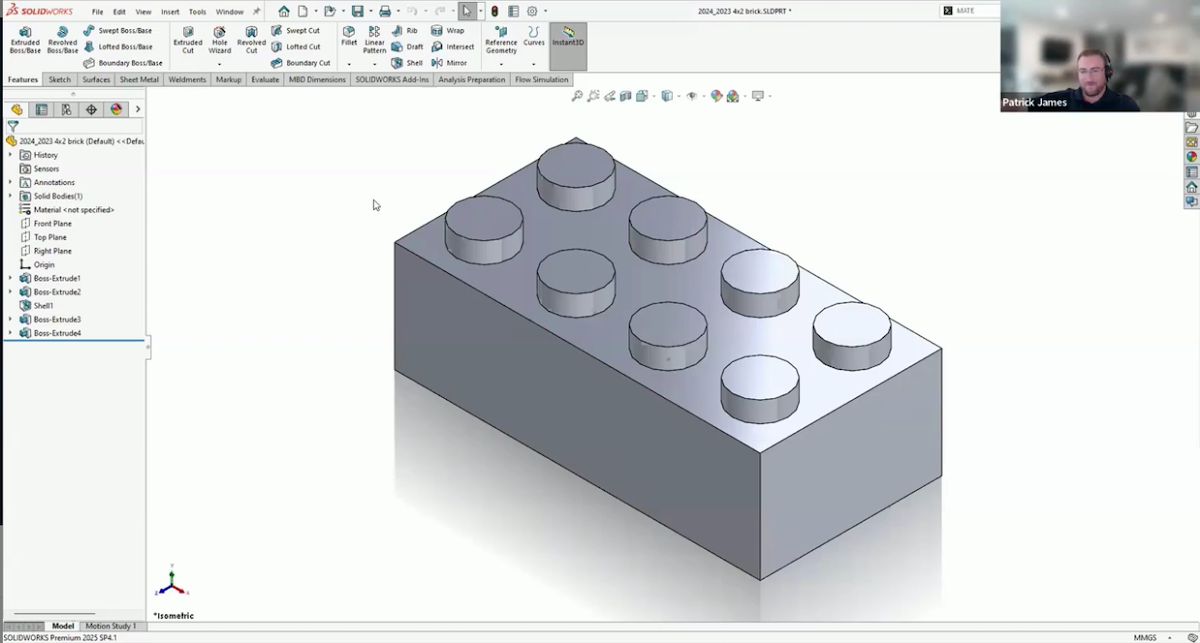
Task: Toggle Instant3D mode
Action: 567,40
